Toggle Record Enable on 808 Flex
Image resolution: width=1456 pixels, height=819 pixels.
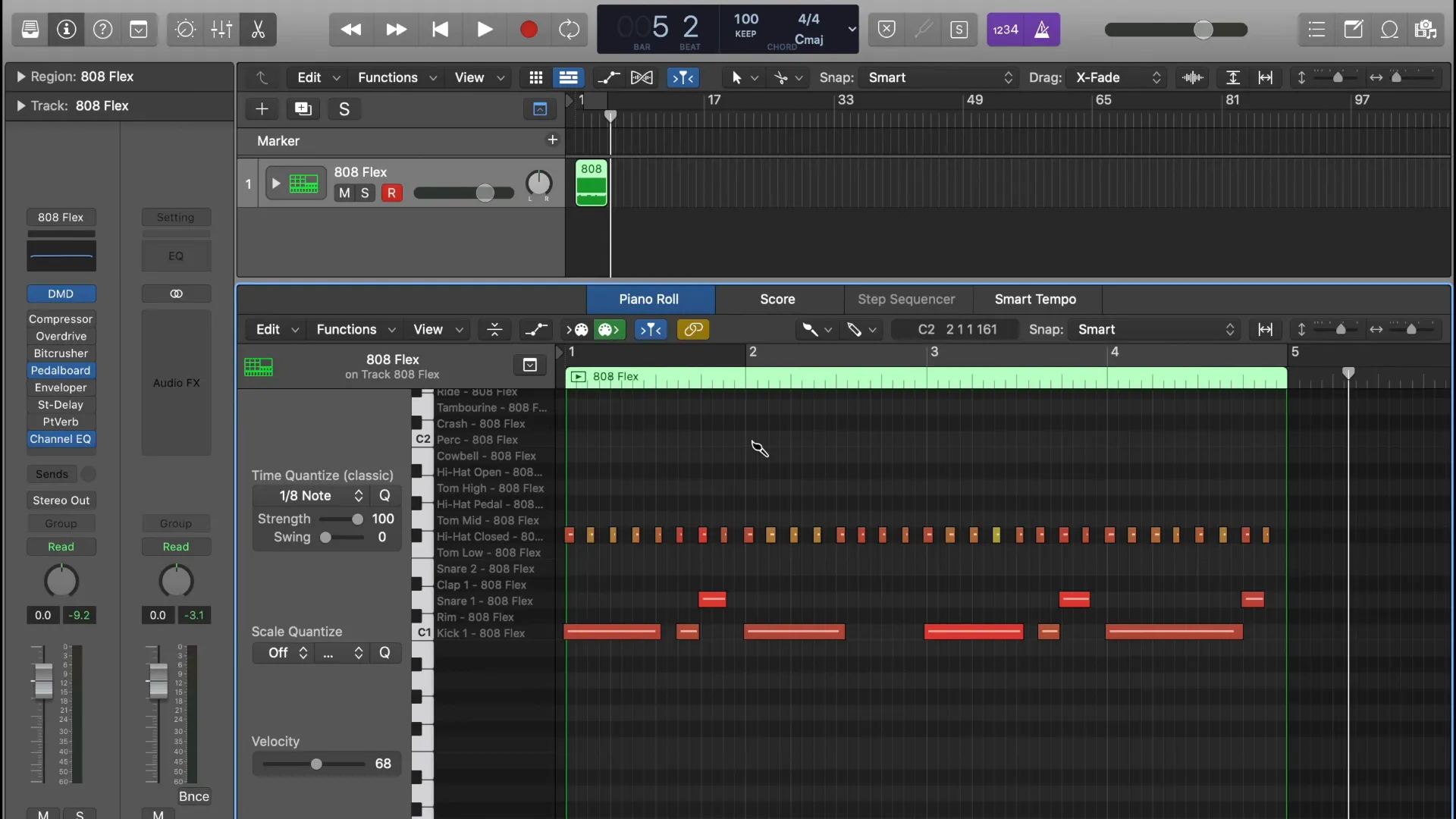coord(393,192)
